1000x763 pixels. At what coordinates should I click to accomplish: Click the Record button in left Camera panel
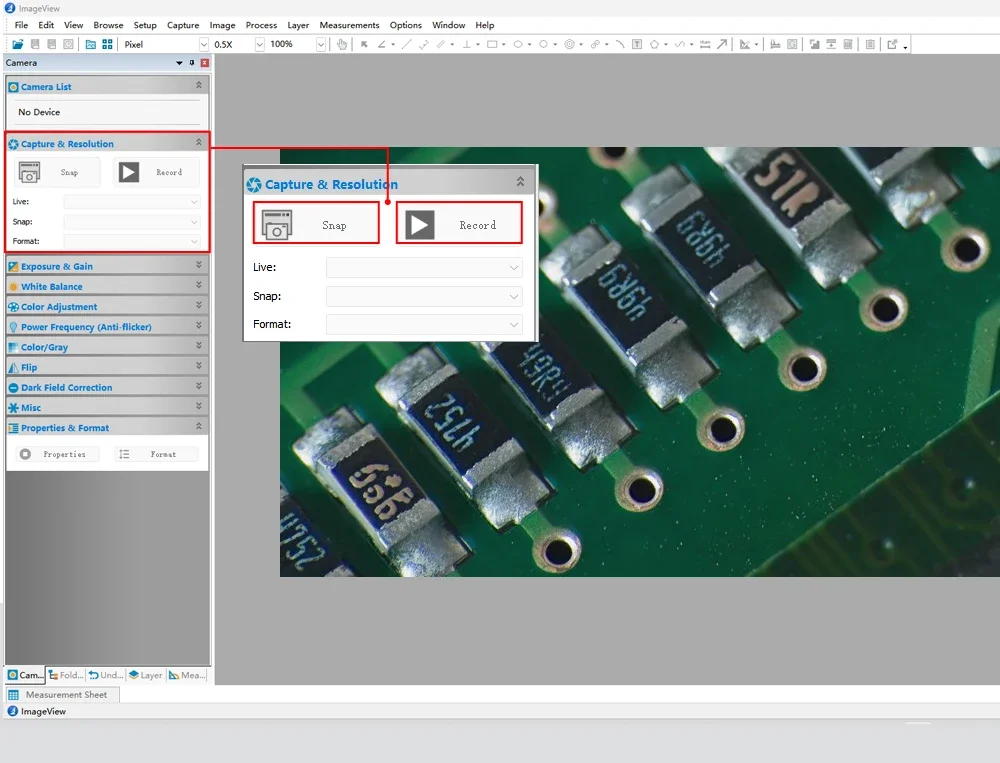tap(157, 172)
